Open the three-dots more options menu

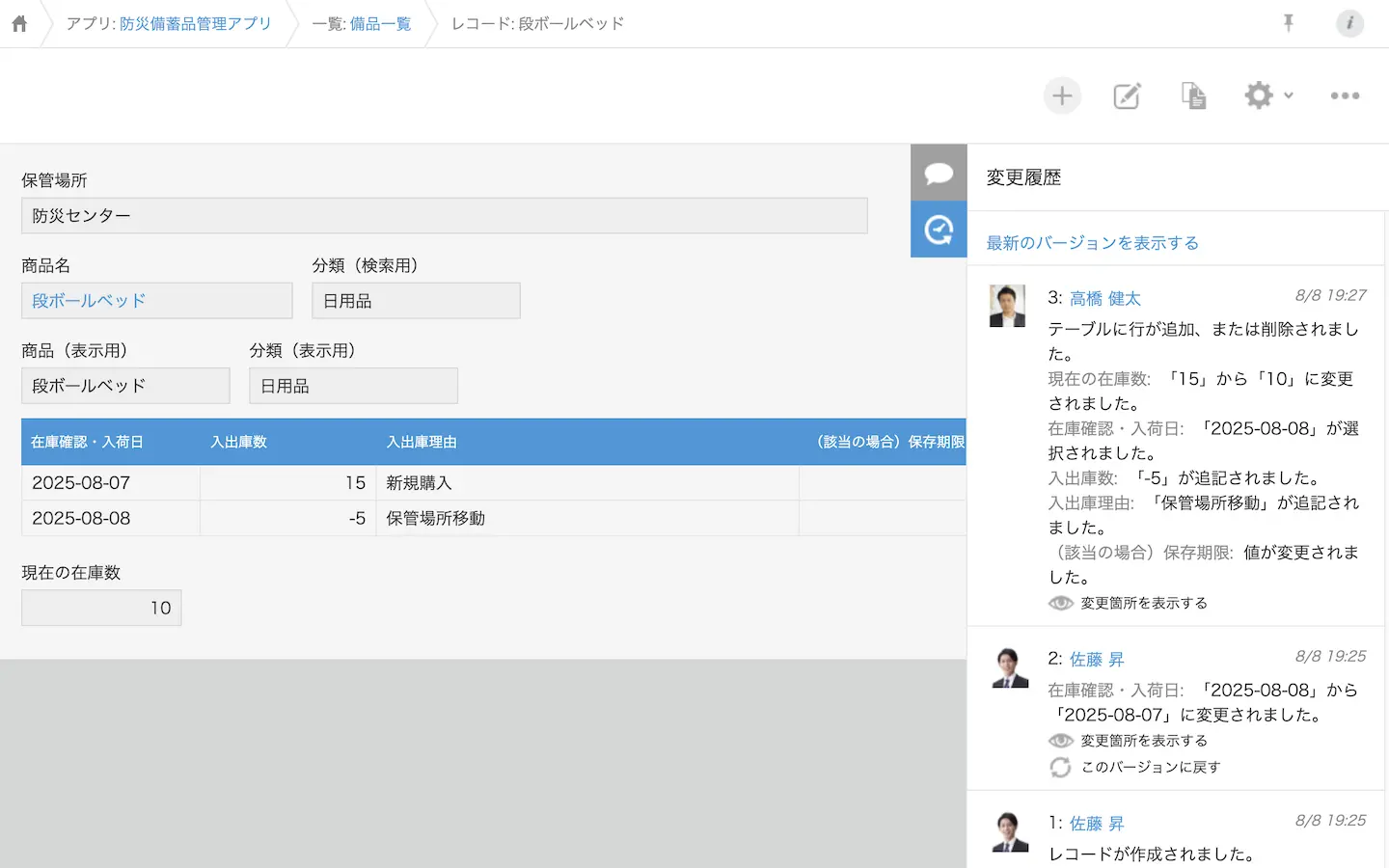pyautogui.click(x=1345, y=95)
